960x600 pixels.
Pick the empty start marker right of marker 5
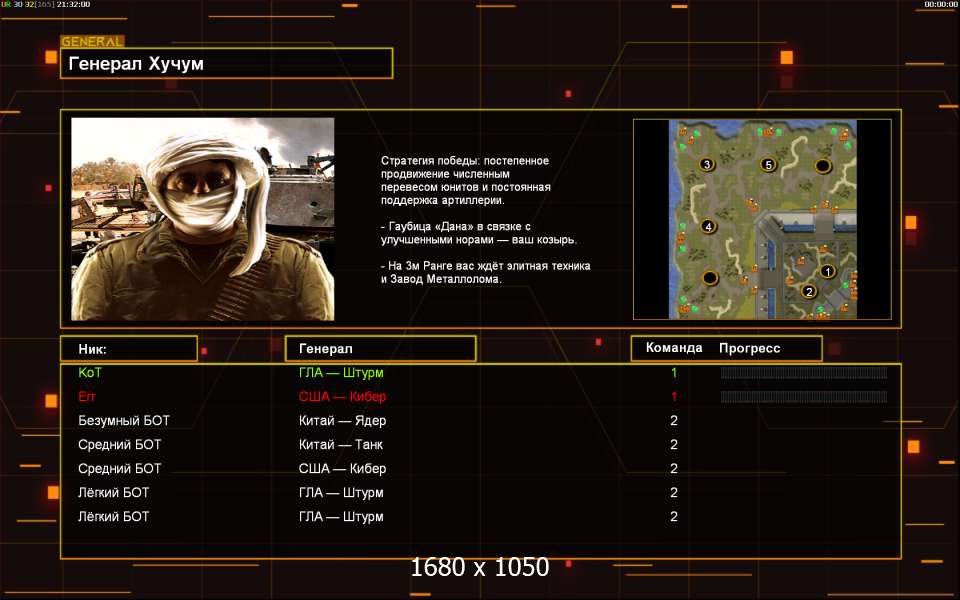823,165
